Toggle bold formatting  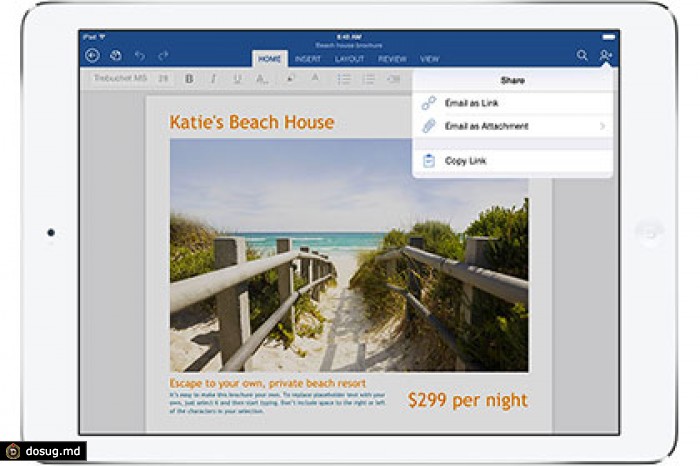188,78
